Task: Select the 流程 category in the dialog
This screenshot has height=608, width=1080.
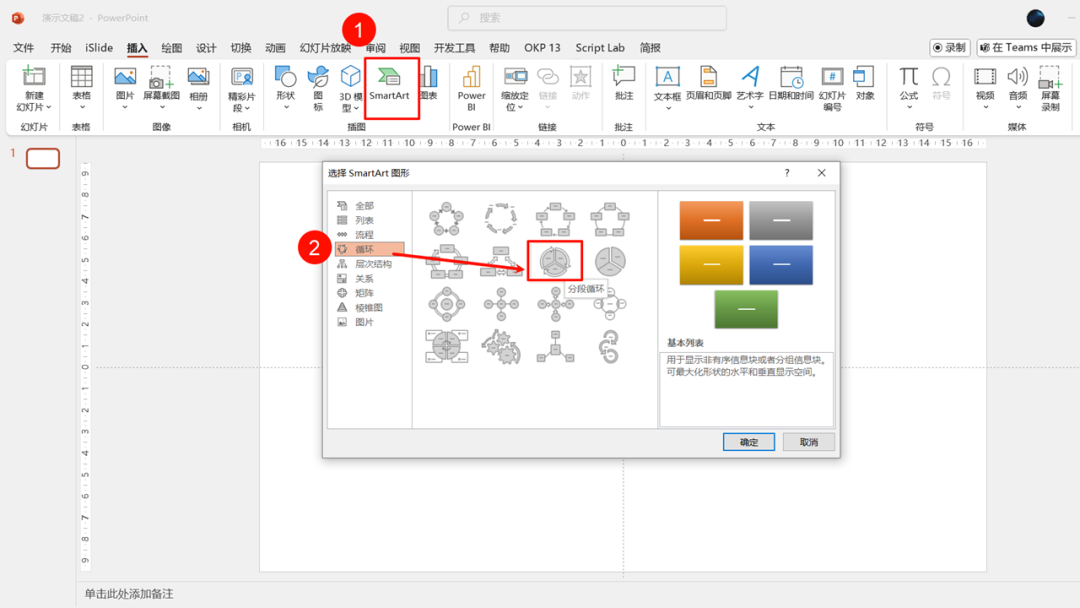Action: (x=364, y=235)
